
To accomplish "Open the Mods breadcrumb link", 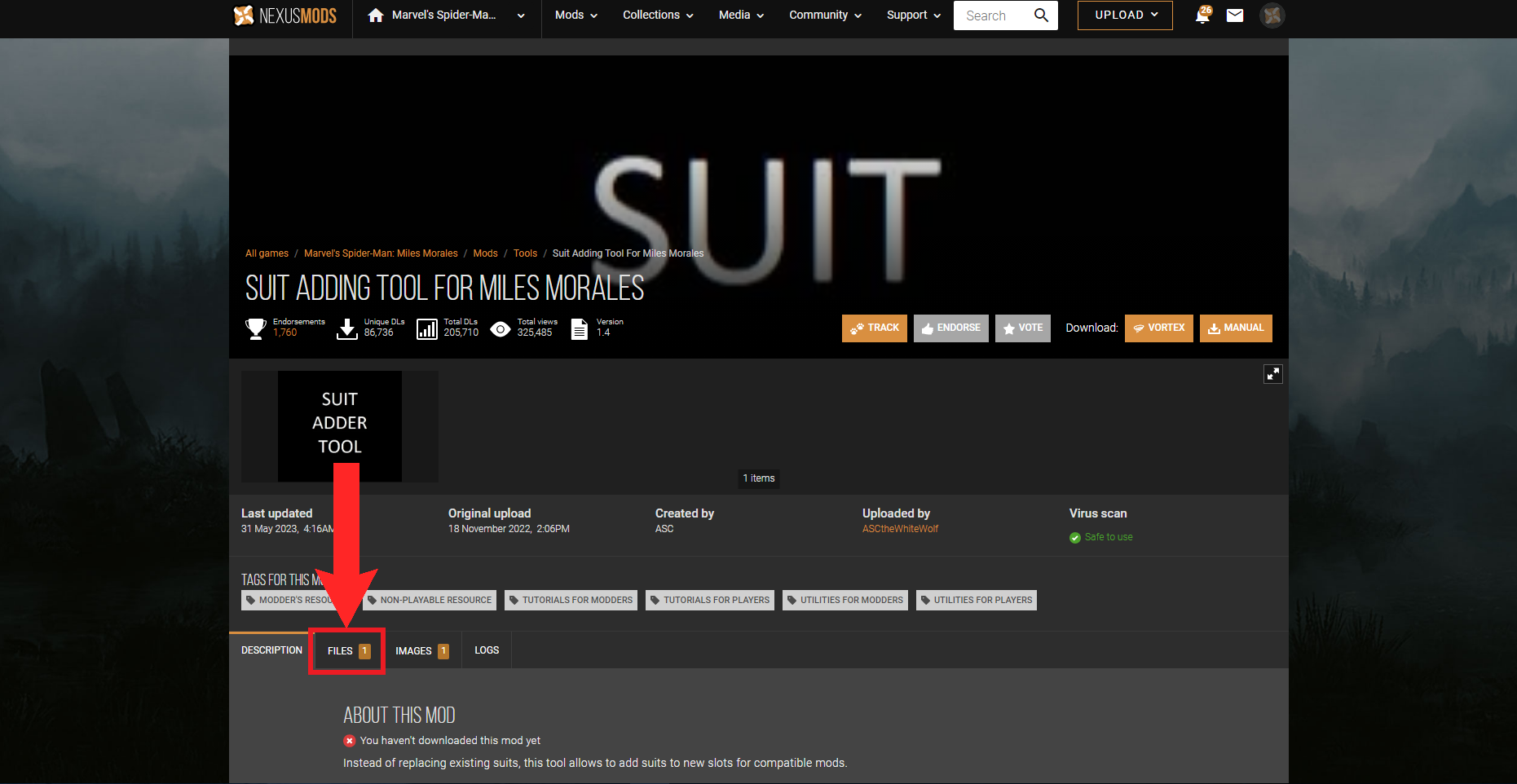I will [485, 253].
